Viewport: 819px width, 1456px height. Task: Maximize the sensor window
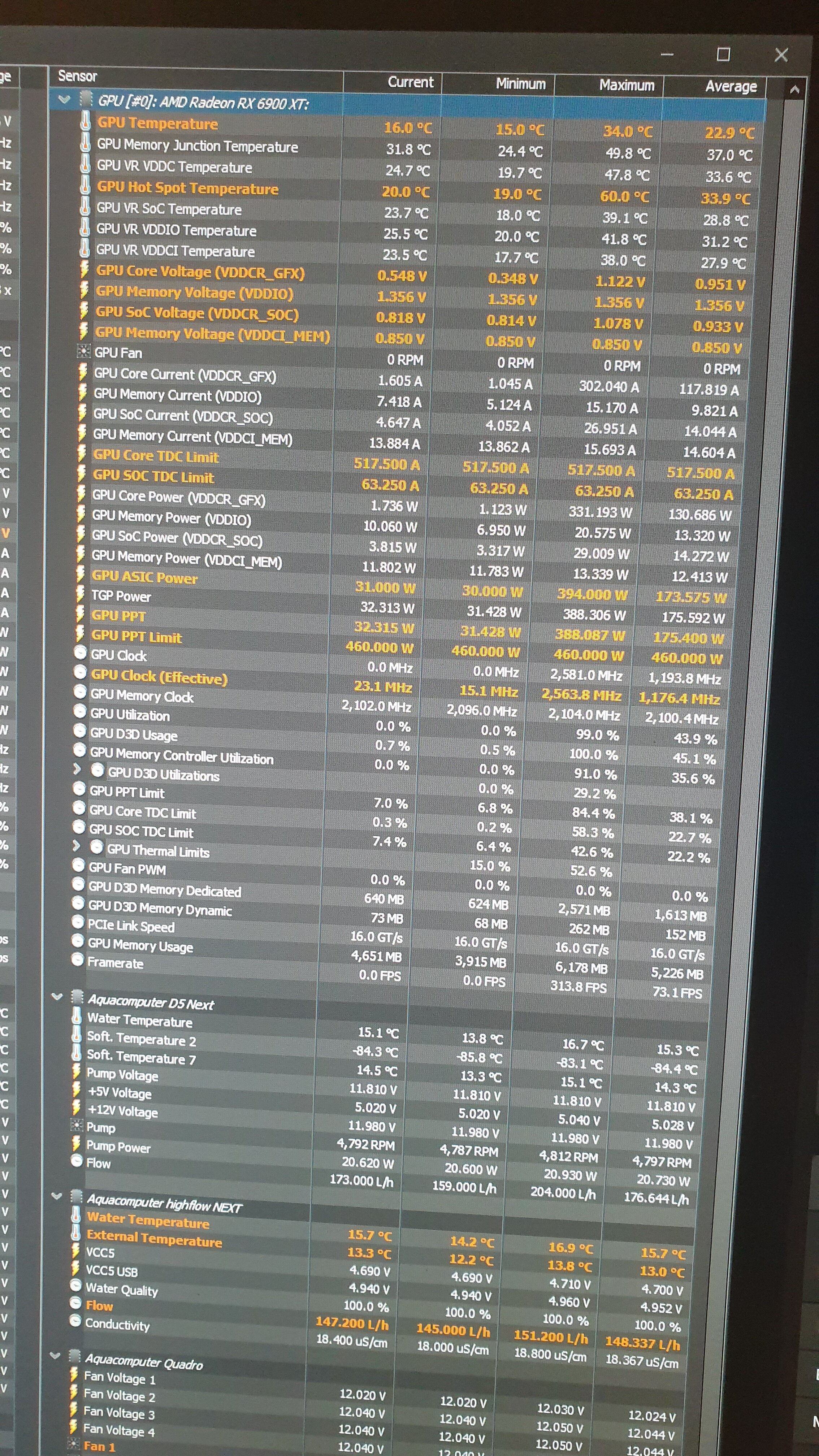(723, 54)
